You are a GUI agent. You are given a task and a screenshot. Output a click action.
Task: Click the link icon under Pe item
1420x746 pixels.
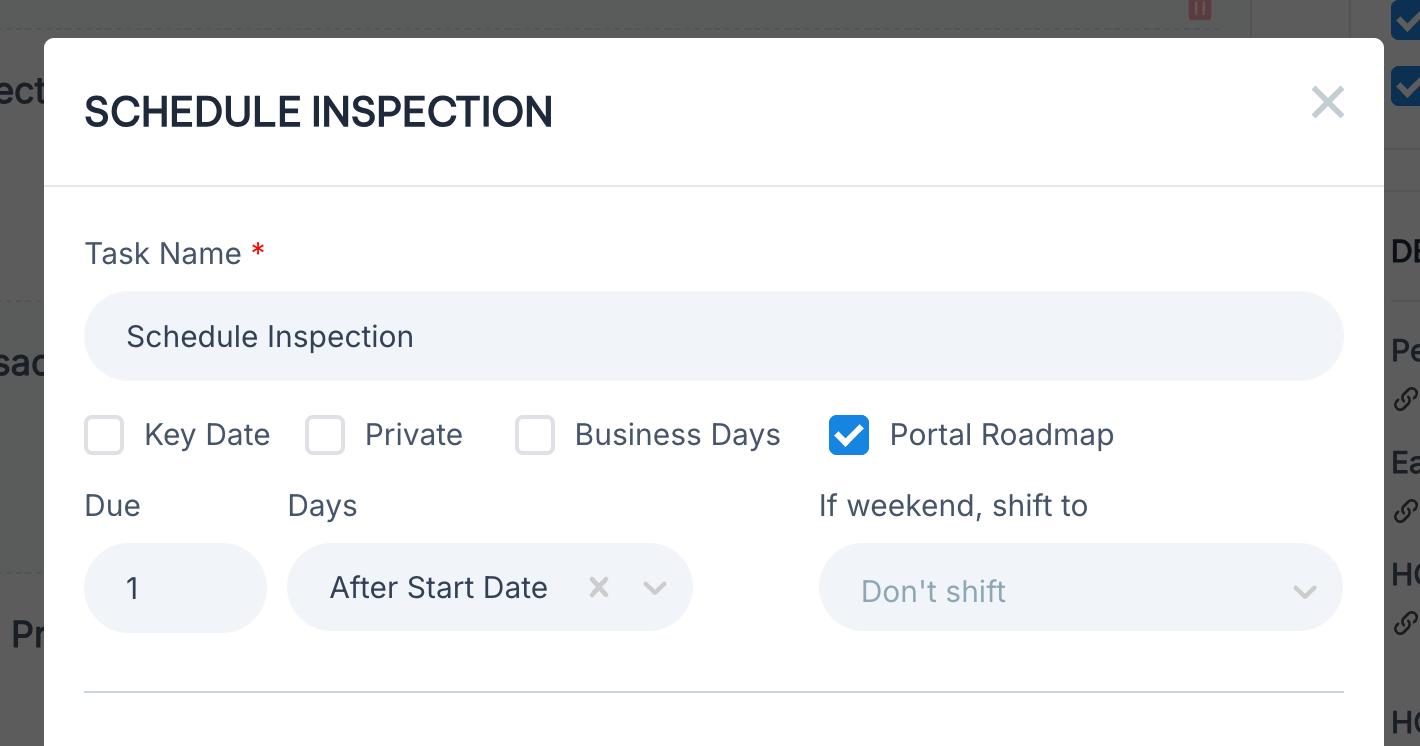[x=1405, y=399]
